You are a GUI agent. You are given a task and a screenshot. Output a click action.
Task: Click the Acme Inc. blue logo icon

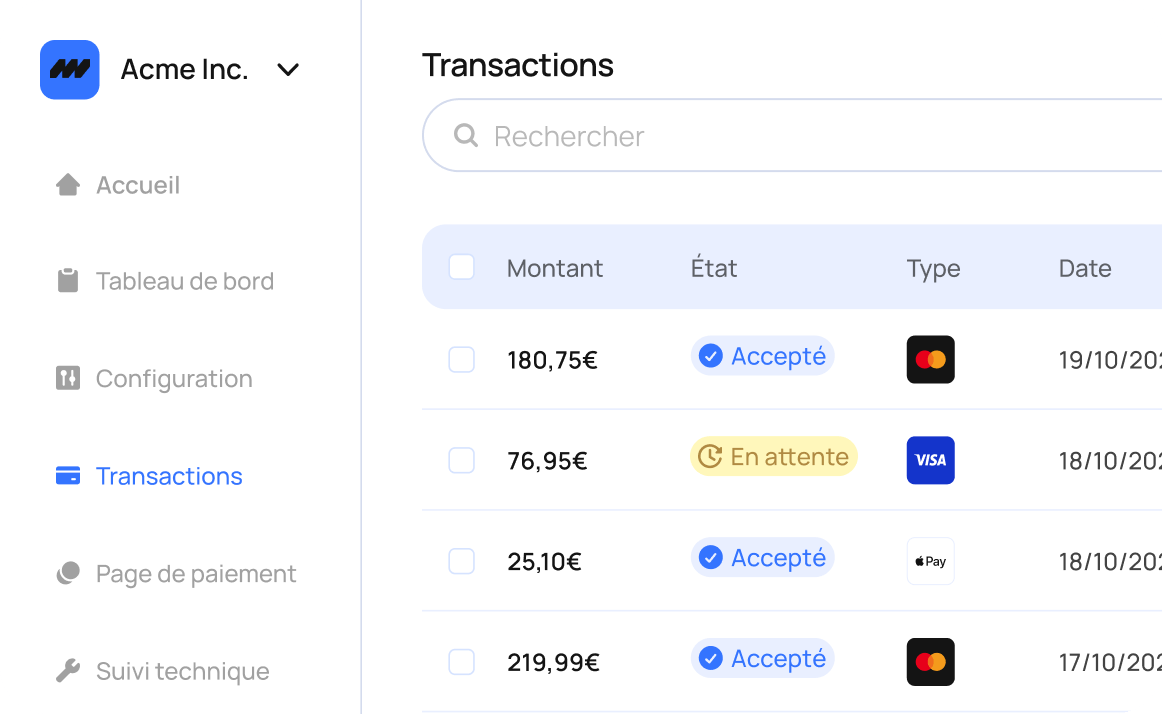[x=70, y=70]
